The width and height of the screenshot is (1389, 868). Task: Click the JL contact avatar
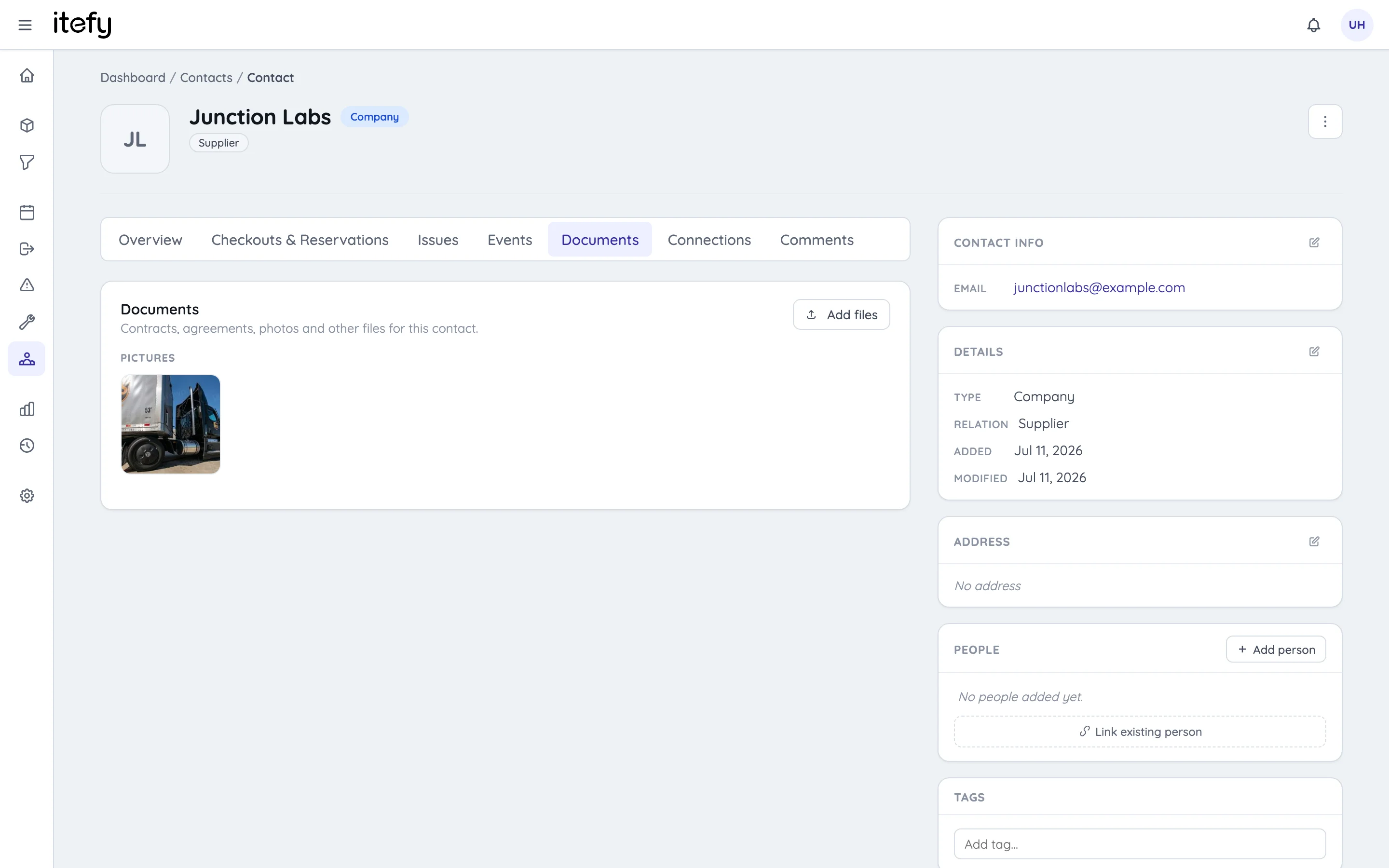pos(135,139)
